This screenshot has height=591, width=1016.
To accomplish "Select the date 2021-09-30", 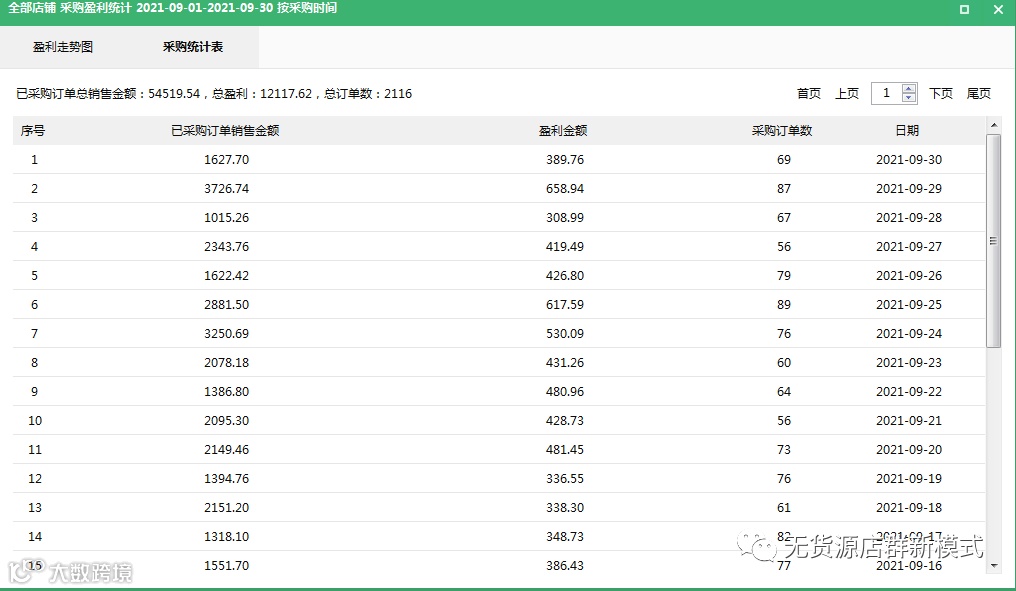I will (x=909, y=159).
